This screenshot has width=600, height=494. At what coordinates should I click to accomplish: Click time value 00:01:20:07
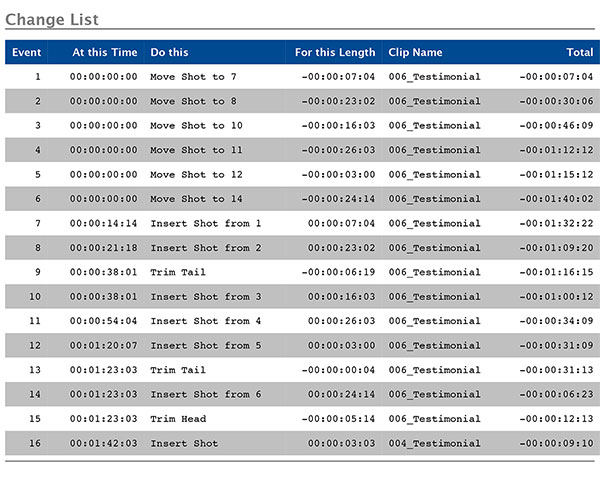(103, 346)
